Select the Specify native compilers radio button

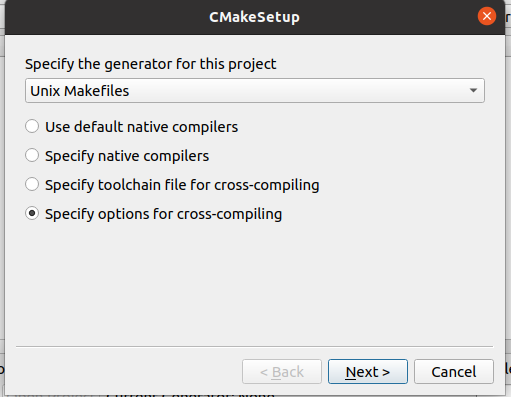pyautogui.click(x=32, y=155)
